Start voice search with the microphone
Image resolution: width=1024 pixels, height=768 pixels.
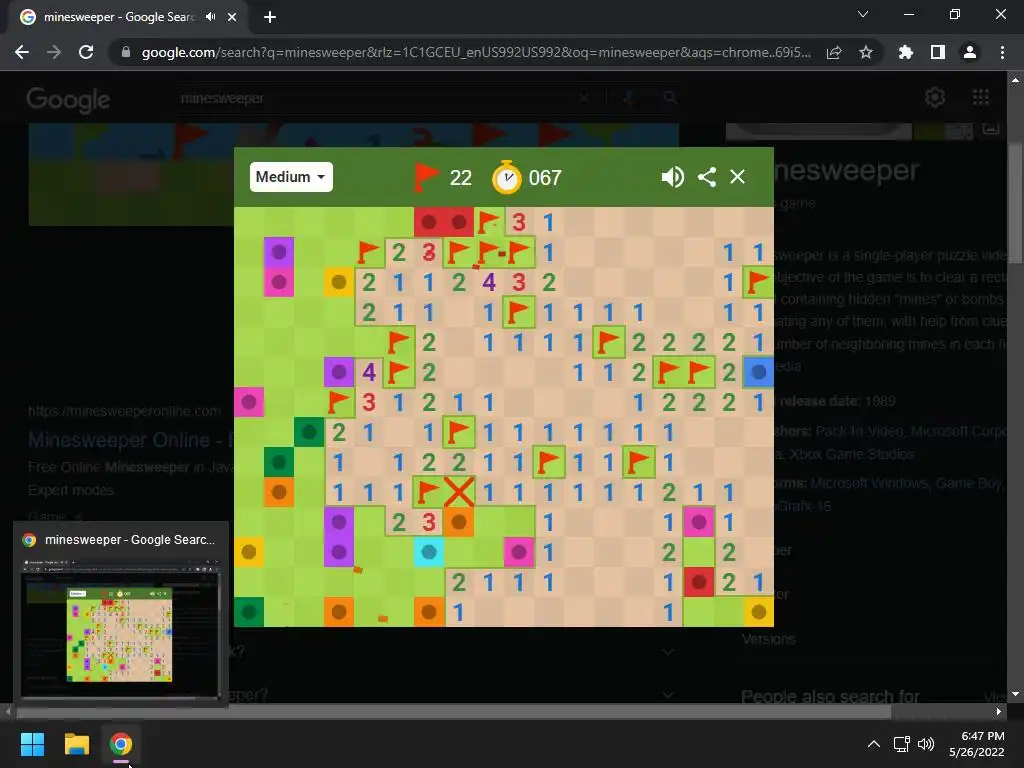(628, 98)
